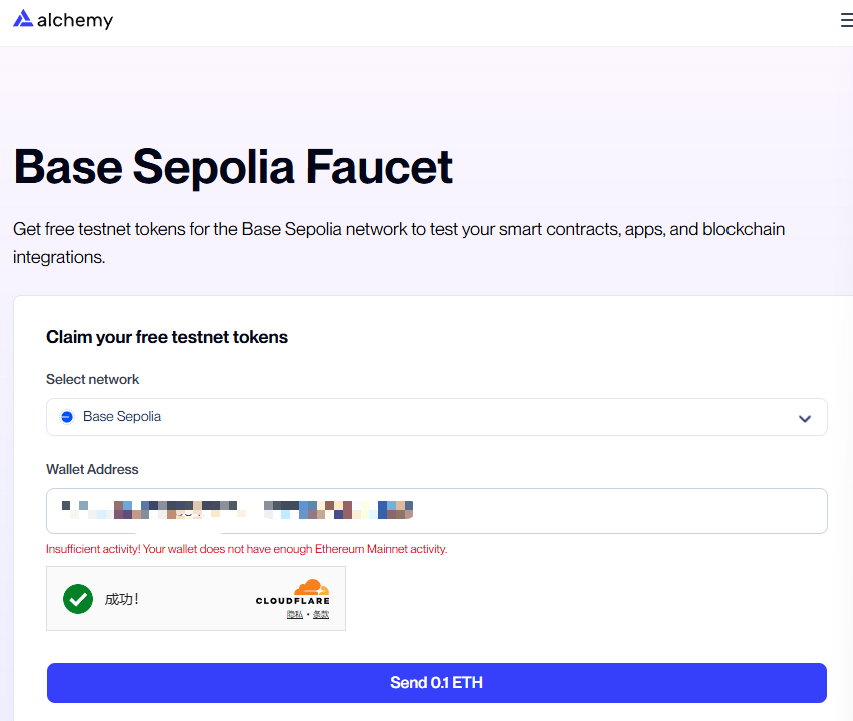
Task: Click the 'Claim your free testnet tokens' title
Action: [x=167, y=337]
